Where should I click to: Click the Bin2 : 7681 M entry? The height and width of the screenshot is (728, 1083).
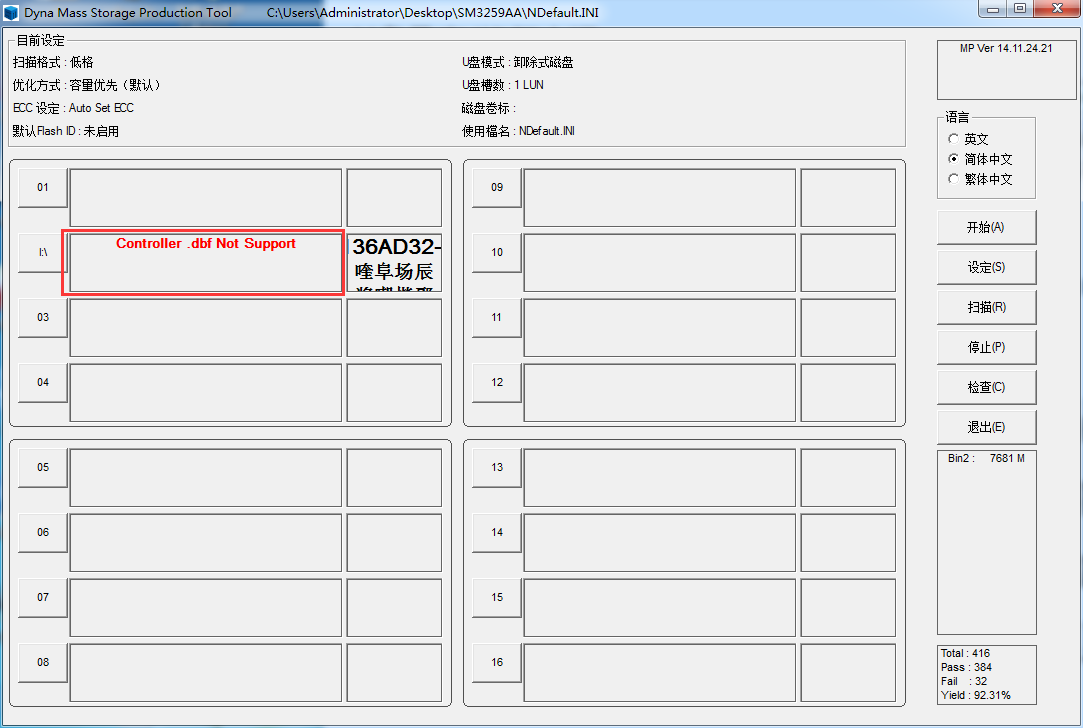click(986, 458)
